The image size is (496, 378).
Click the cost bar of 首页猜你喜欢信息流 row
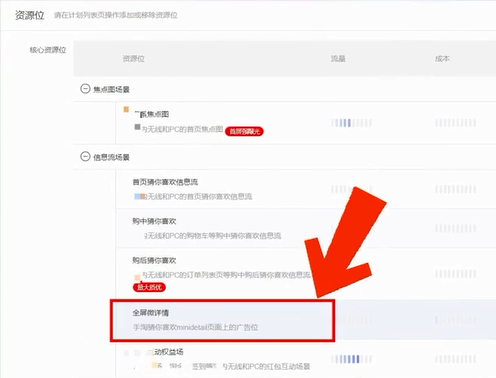455,190
